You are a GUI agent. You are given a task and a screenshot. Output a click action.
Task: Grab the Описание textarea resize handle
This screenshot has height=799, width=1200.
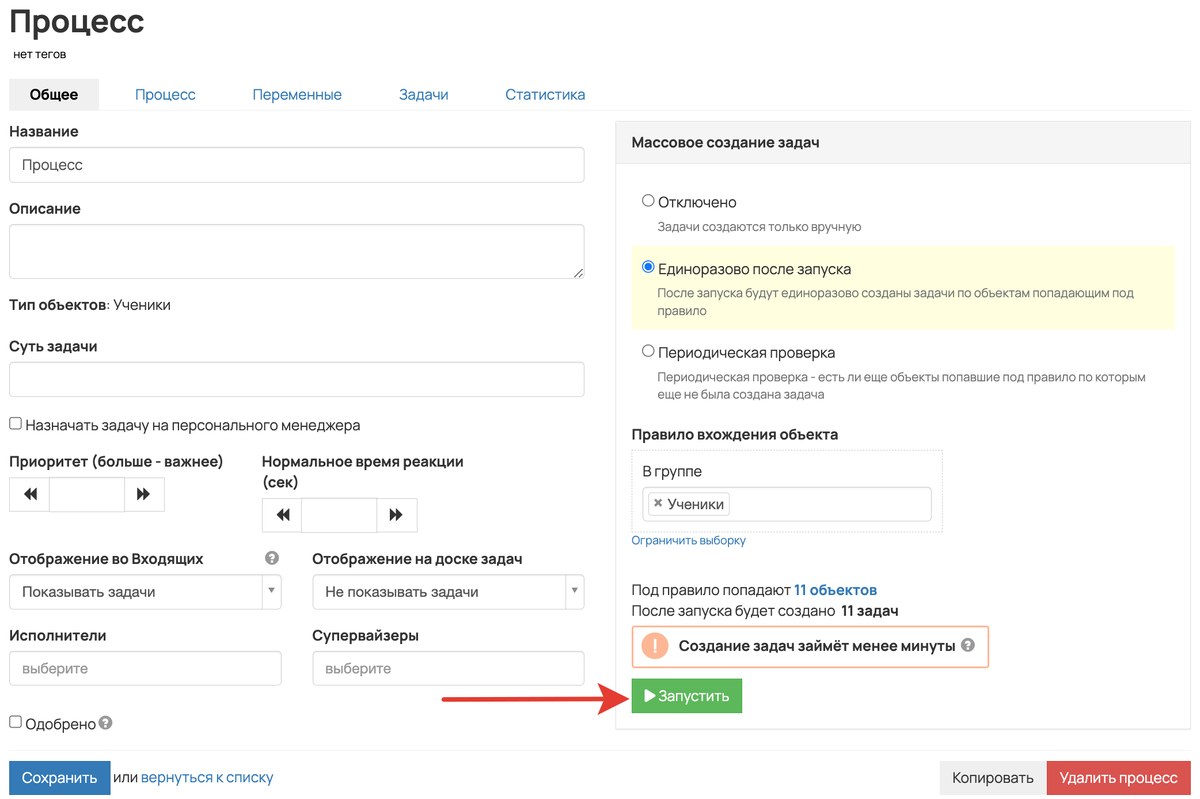coord(578,272)
